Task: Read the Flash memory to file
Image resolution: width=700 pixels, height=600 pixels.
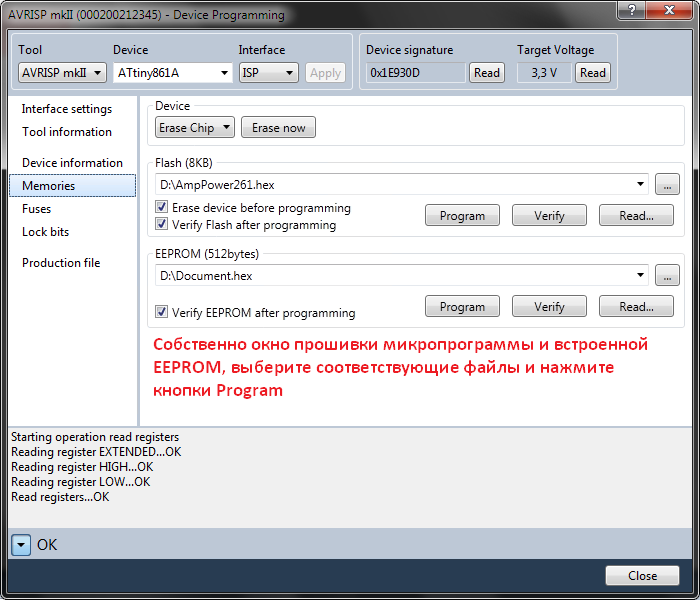Action: [x=636, y=216]
